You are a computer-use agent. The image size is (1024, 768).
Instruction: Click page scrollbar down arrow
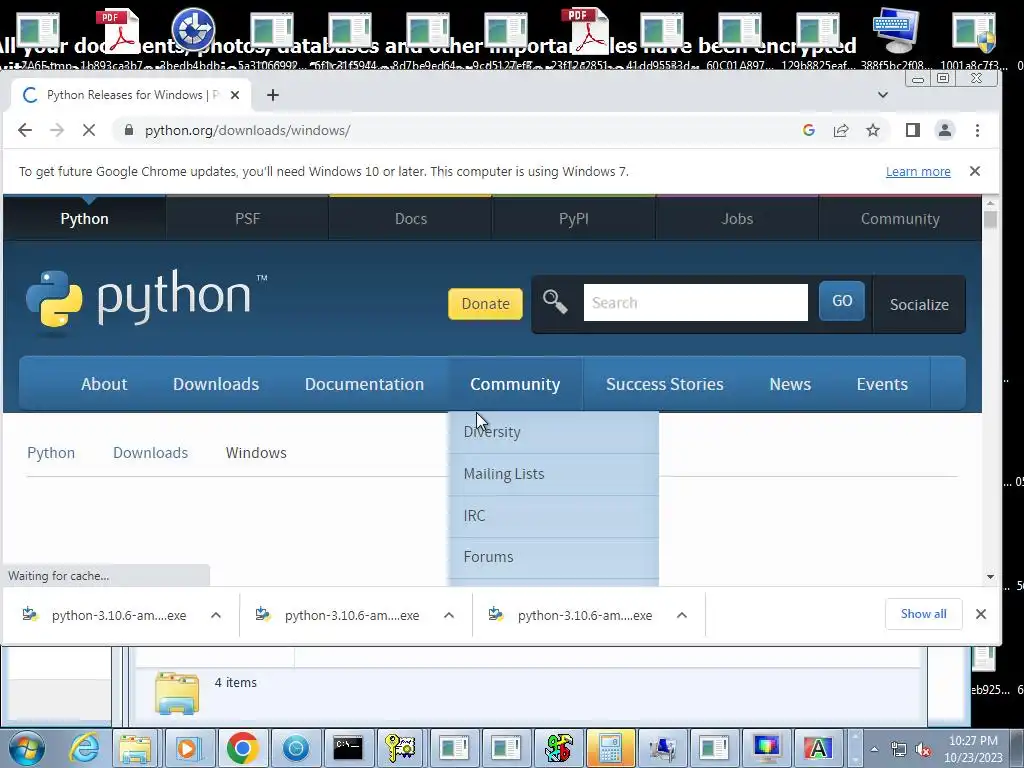coord(990,577)
